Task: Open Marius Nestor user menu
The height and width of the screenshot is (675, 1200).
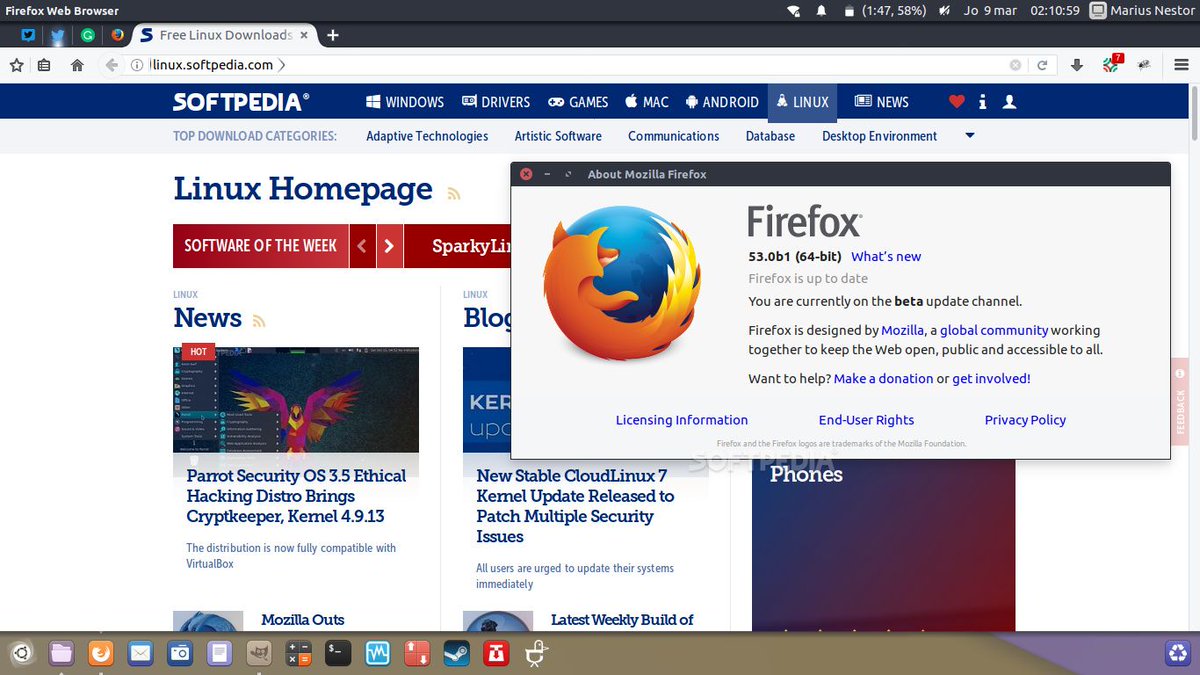Action: (1140, 11)
